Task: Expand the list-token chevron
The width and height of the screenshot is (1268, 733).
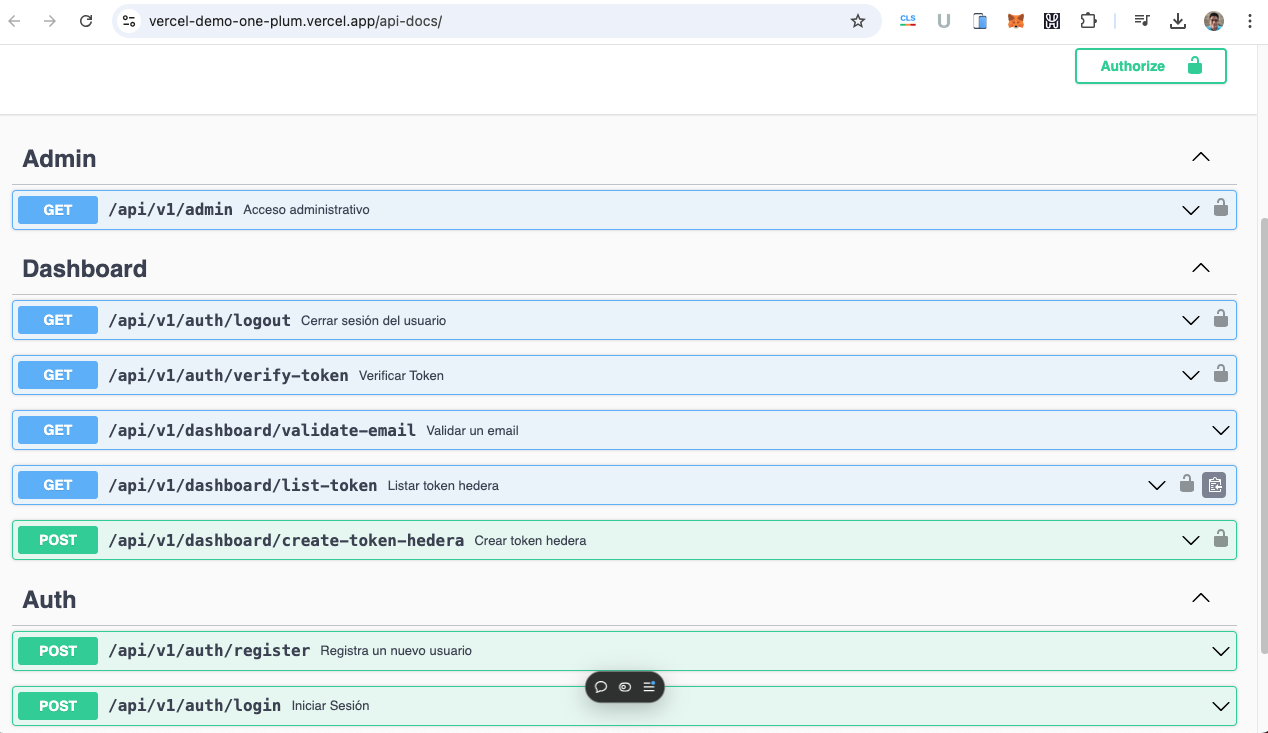Action: click(1157, 485)
